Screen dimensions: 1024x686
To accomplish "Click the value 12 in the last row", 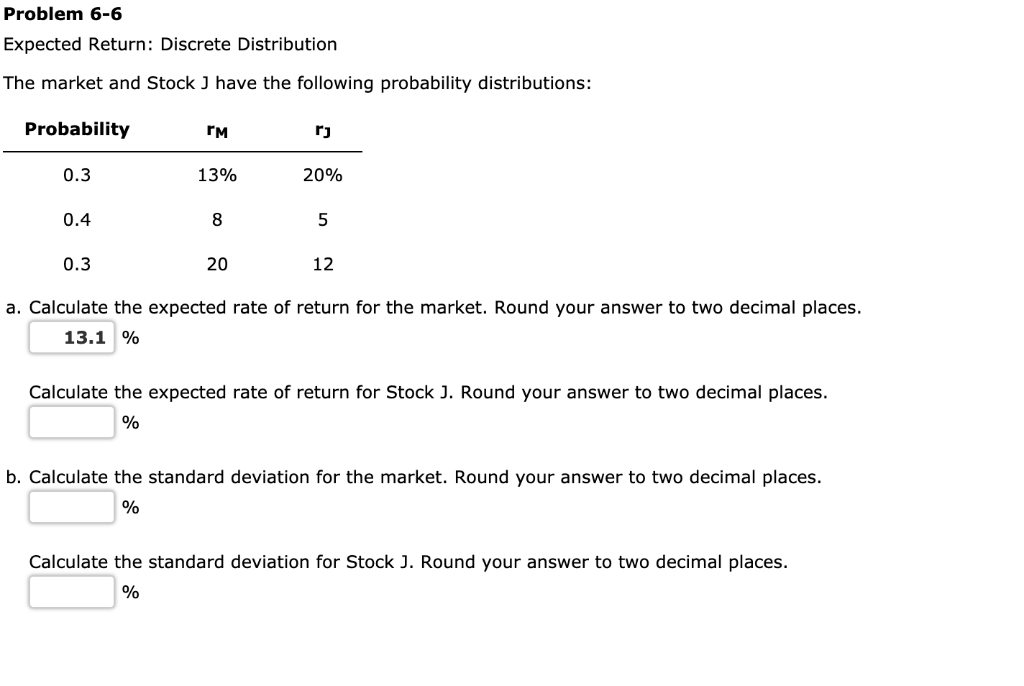I will coord(322,264).
